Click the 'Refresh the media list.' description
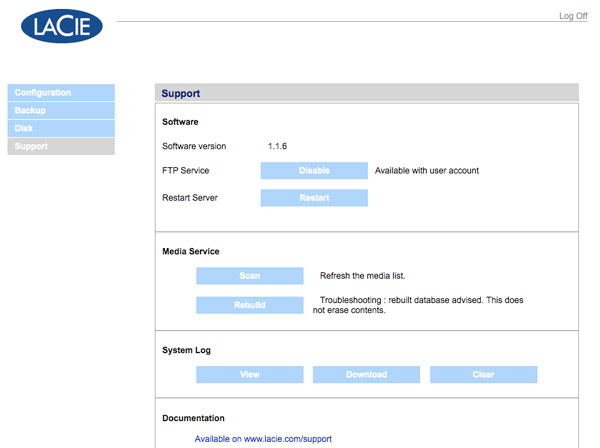Viewport: 600px width, 448px height. pyautogui.click(x=362, y=276)
